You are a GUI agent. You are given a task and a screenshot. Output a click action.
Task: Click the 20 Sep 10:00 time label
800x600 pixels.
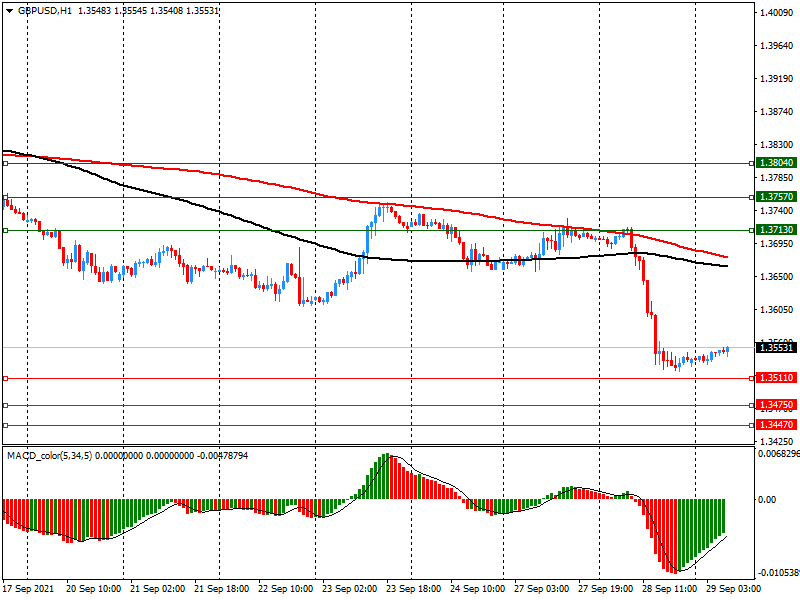[93, 588]
